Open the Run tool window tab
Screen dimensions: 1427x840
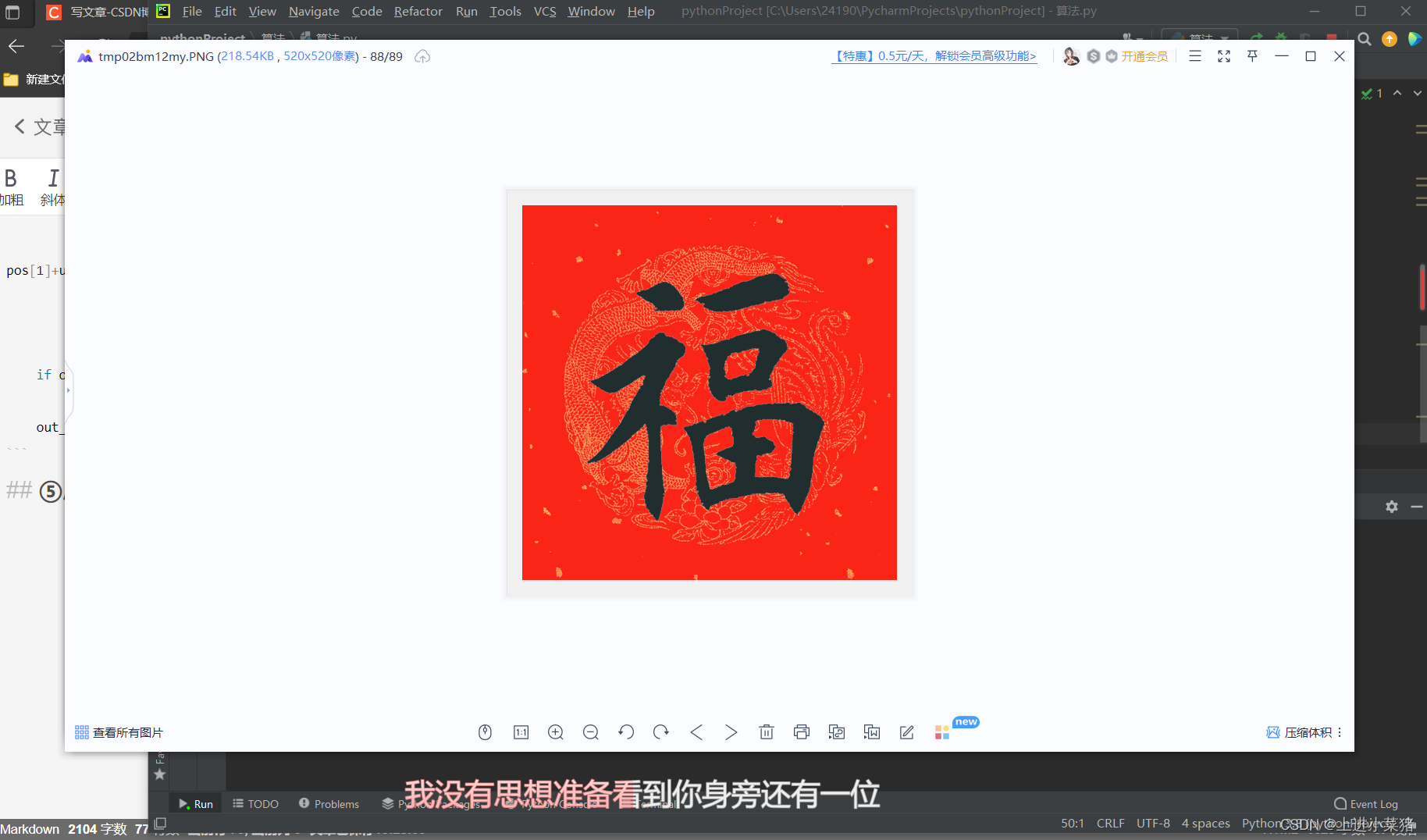point(196,804)
